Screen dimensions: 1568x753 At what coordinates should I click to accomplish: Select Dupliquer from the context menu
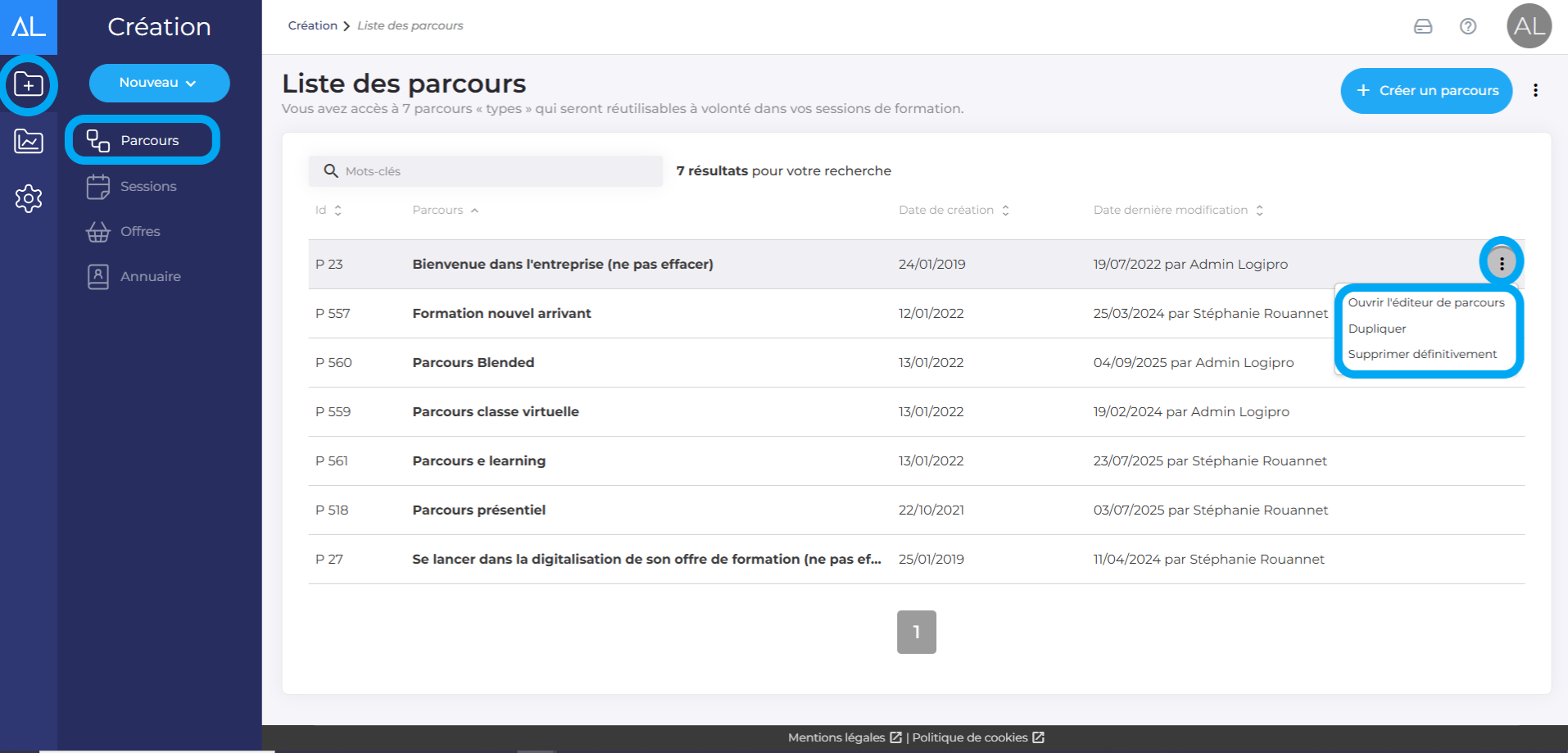tap(1377, 329)
